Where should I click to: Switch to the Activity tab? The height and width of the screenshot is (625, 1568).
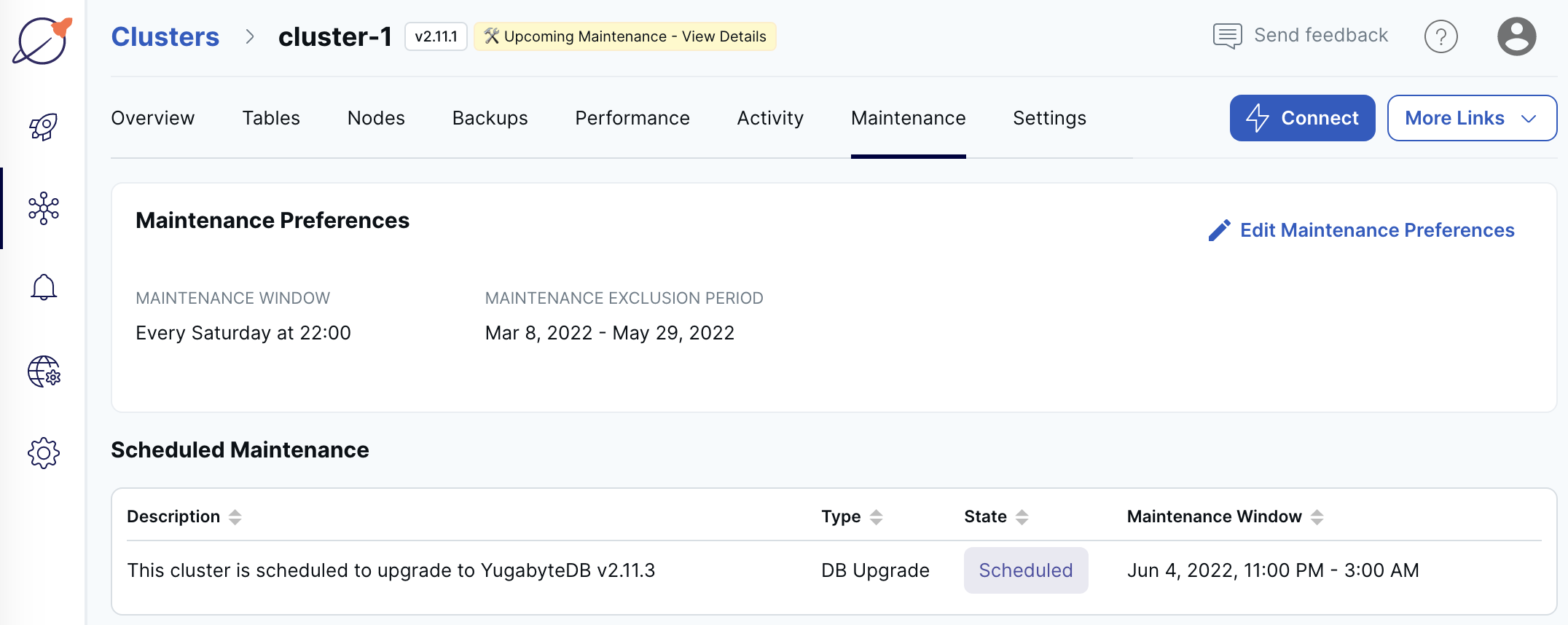770,118
